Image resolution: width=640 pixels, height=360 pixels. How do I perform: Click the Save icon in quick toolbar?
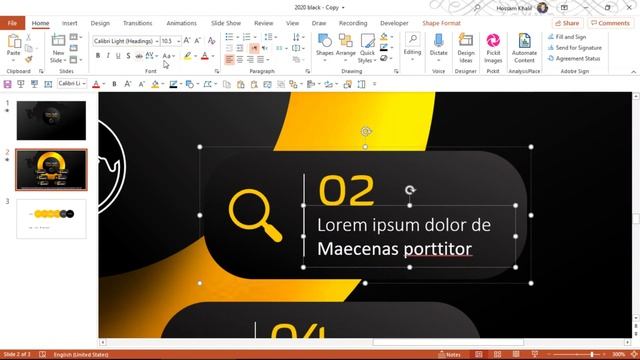pos(7,84)
